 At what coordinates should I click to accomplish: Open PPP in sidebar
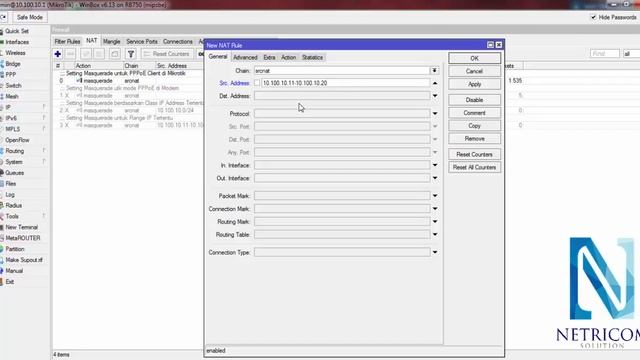pos(11,75)
